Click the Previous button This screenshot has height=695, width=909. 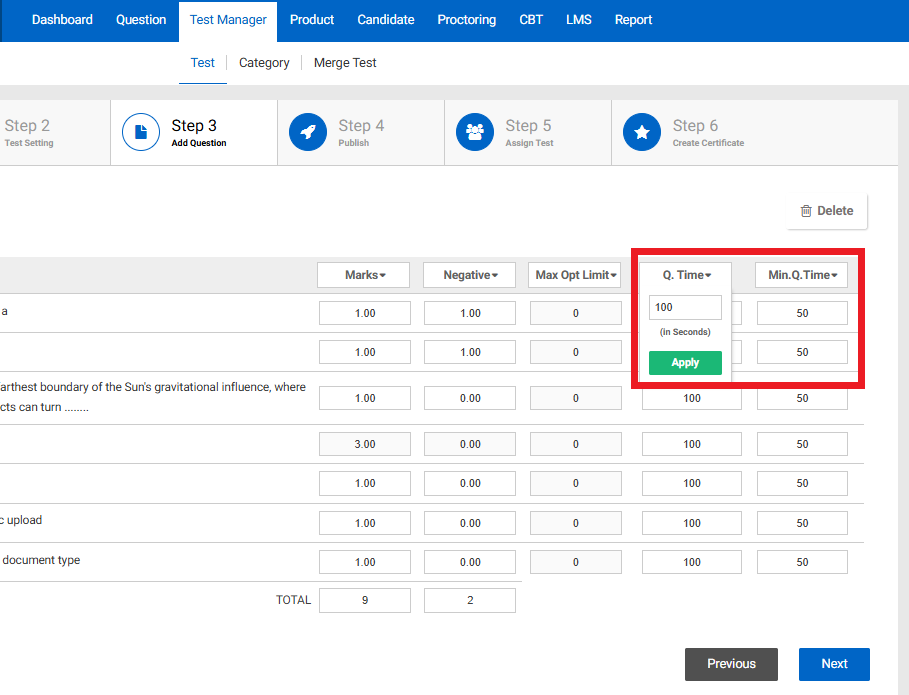click(x=731, y=664)
